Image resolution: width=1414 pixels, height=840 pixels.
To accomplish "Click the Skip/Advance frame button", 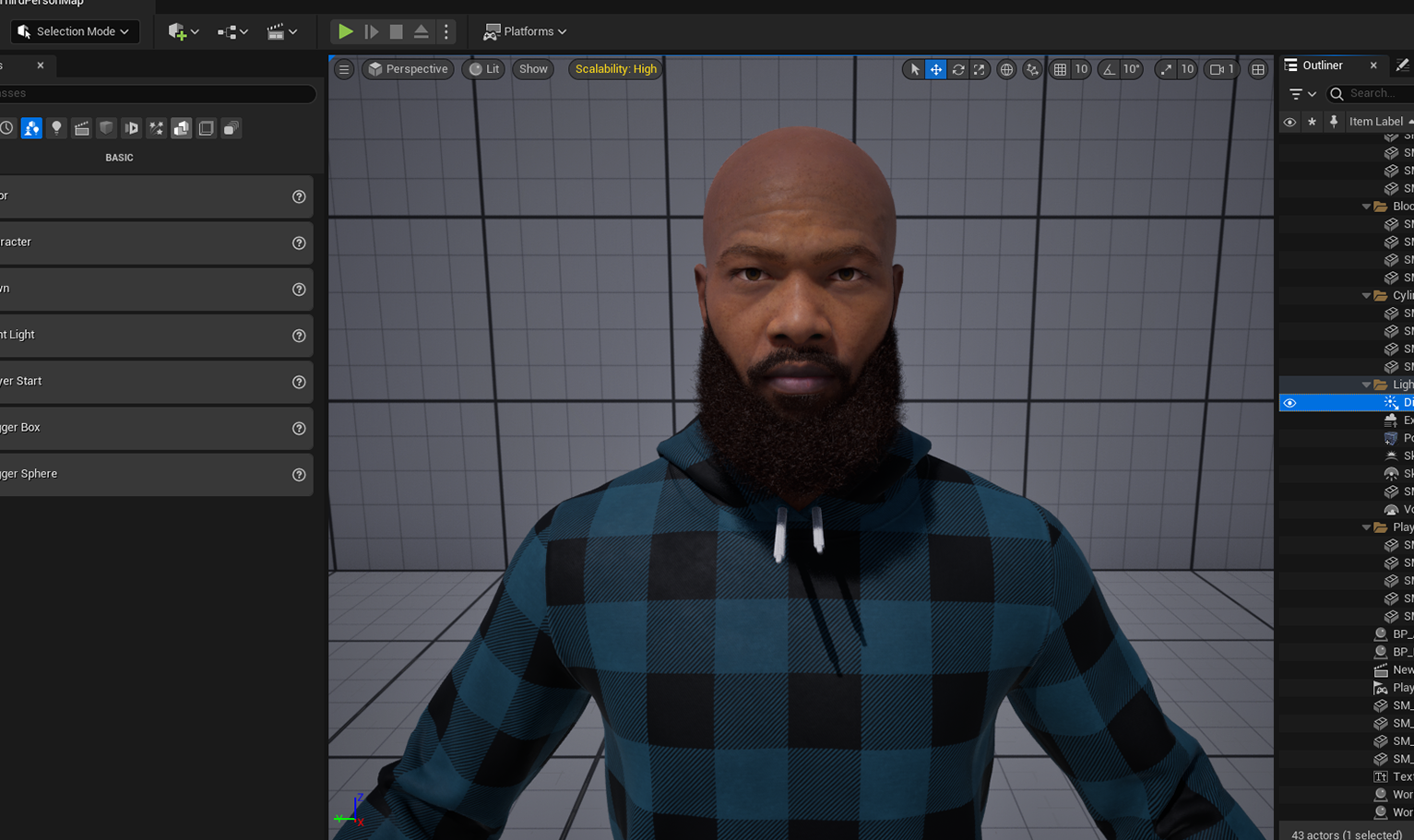I will click(371, 31).
